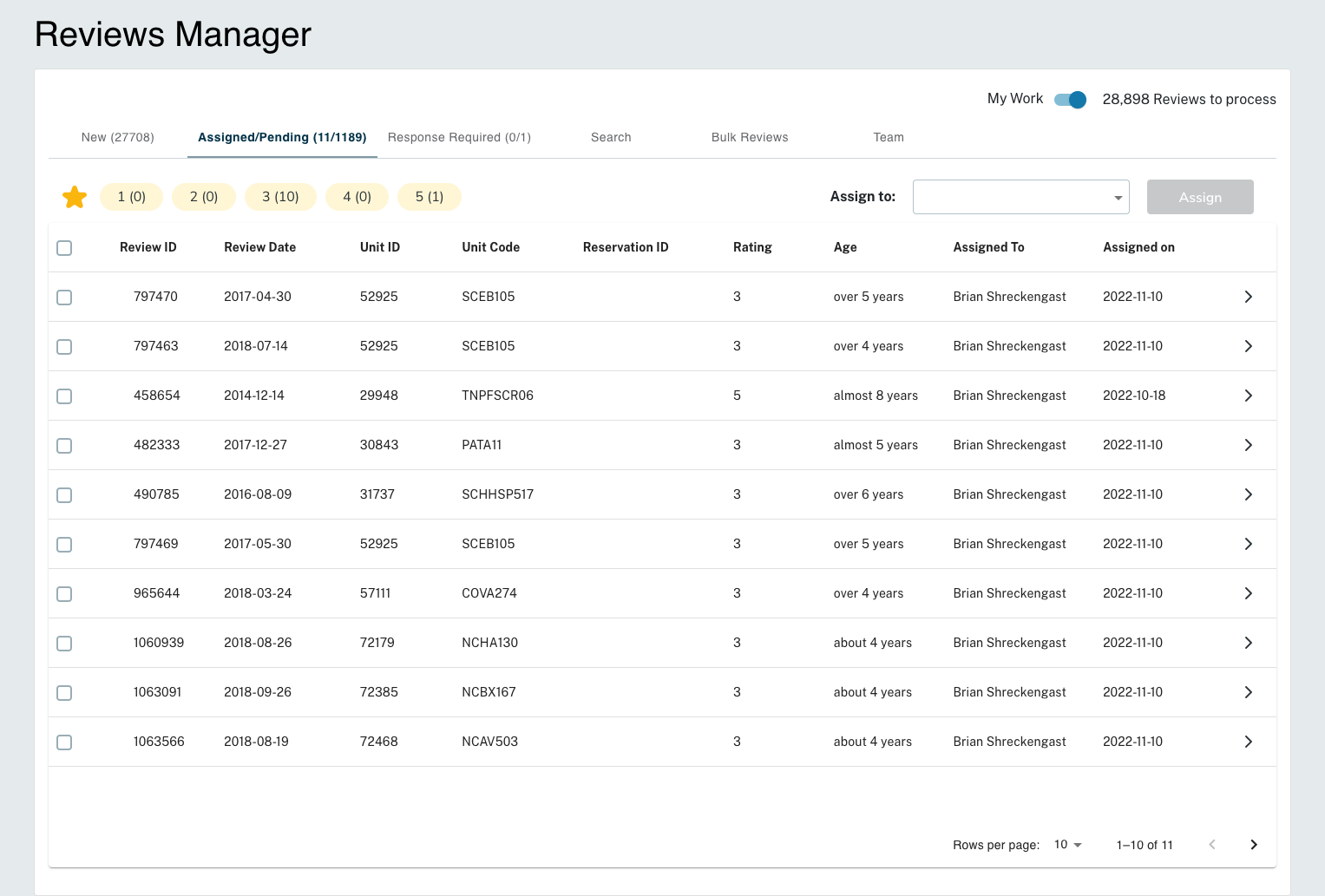This screenshot has height=896, width=1325.
Task: Toggle the My Work switch
Action: (1071, 100)
